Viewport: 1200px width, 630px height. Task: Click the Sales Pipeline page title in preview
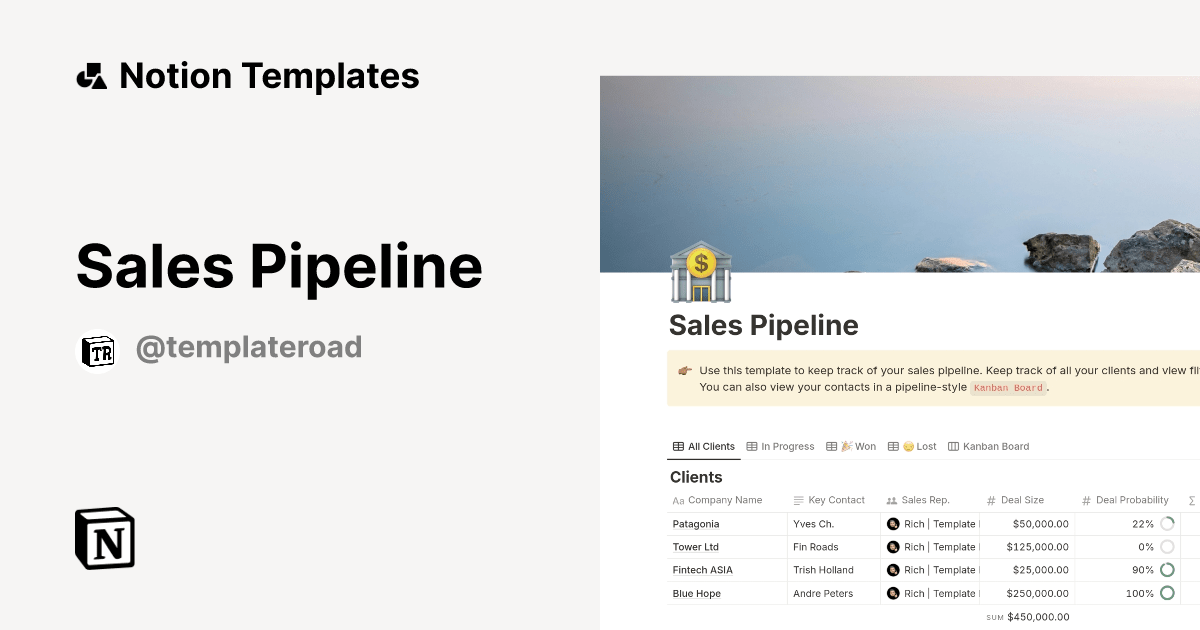click(764, 326)
